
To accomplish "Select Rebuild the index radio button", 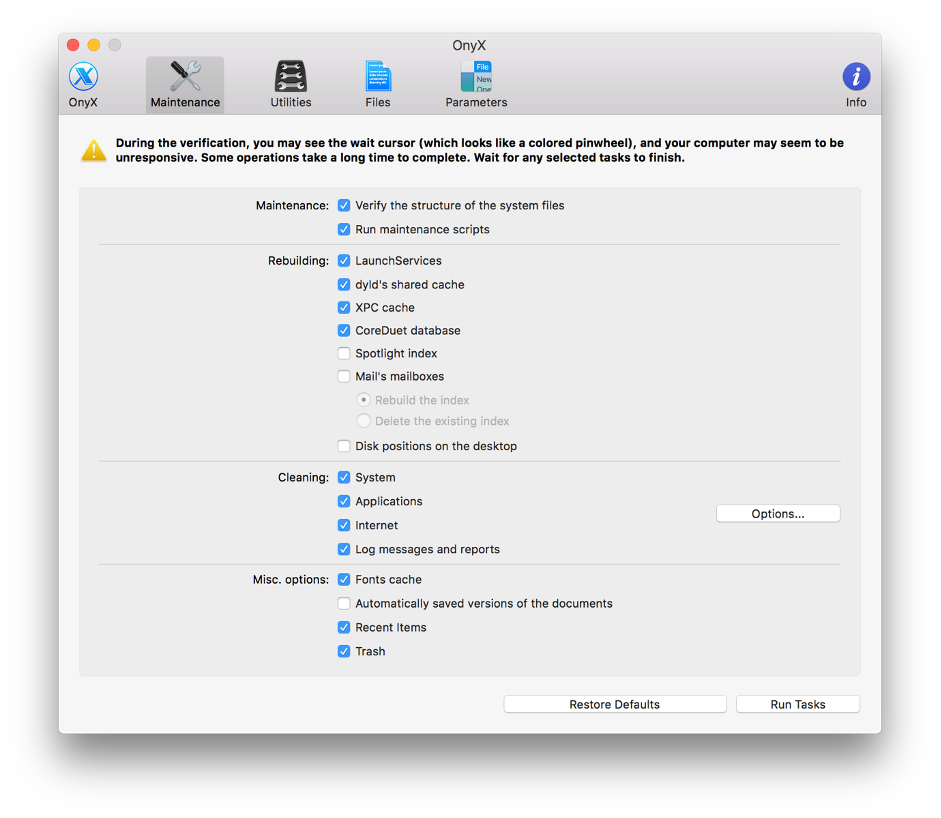I will pyautogui.click(x=364, y=400).
